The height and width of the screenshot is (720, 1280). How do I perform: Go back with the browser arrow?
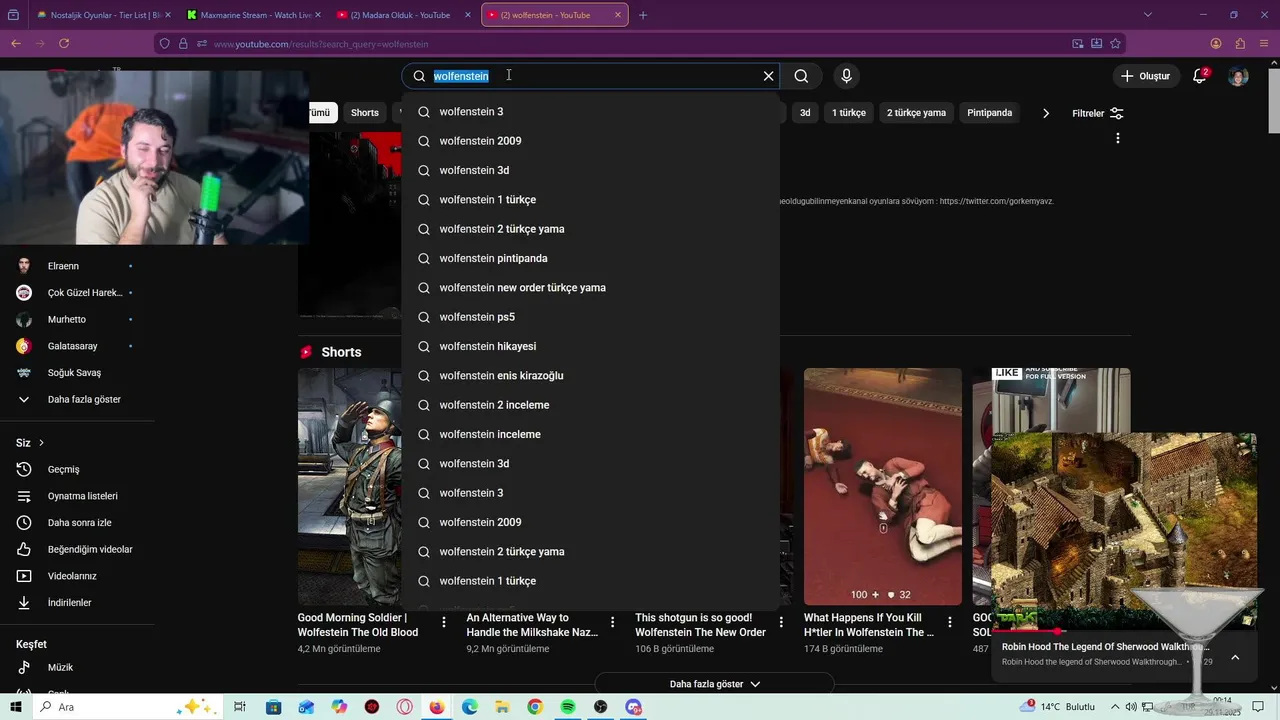coord(15,44)
